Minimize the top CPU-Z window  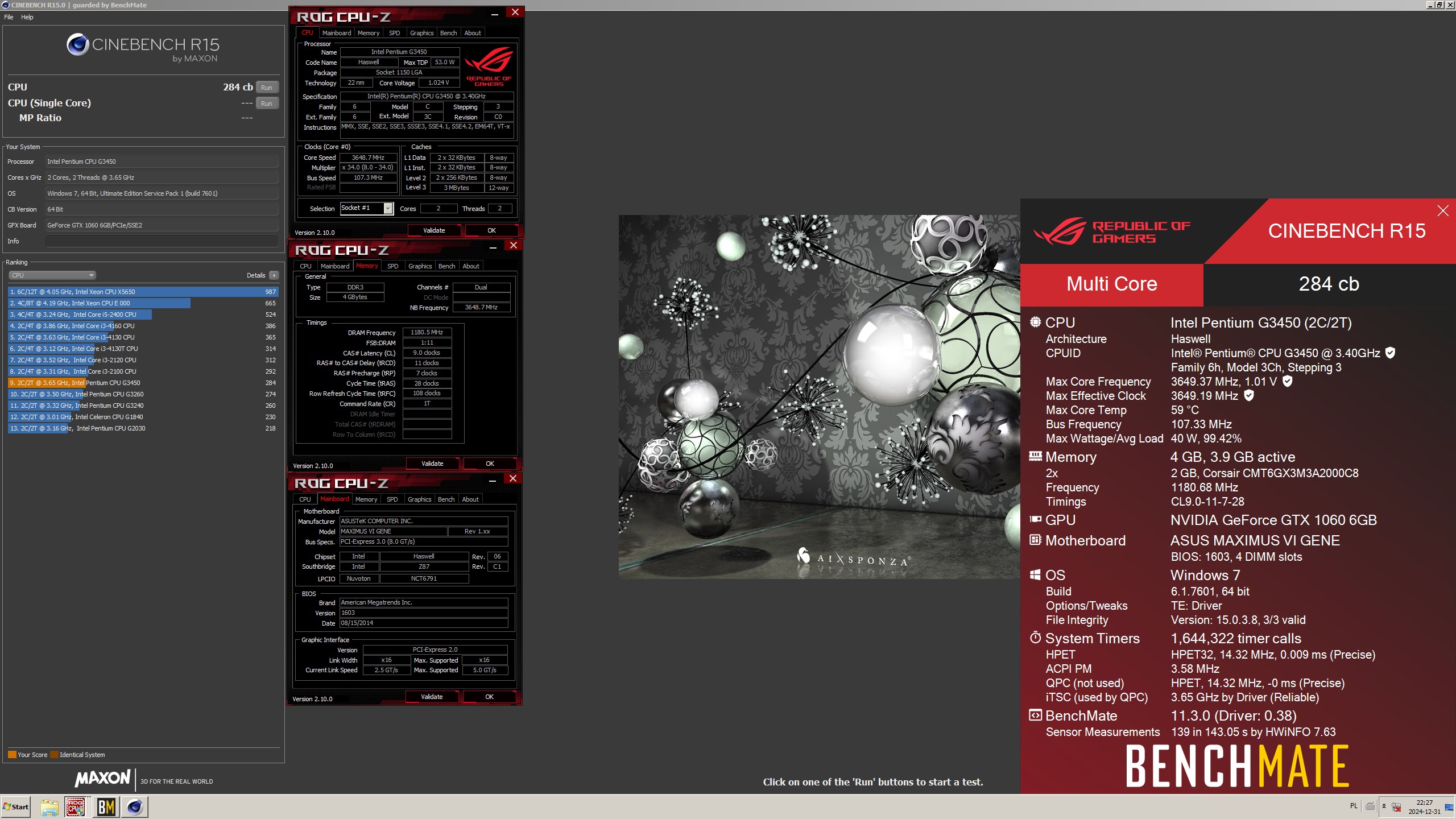(x=495, y=14)
